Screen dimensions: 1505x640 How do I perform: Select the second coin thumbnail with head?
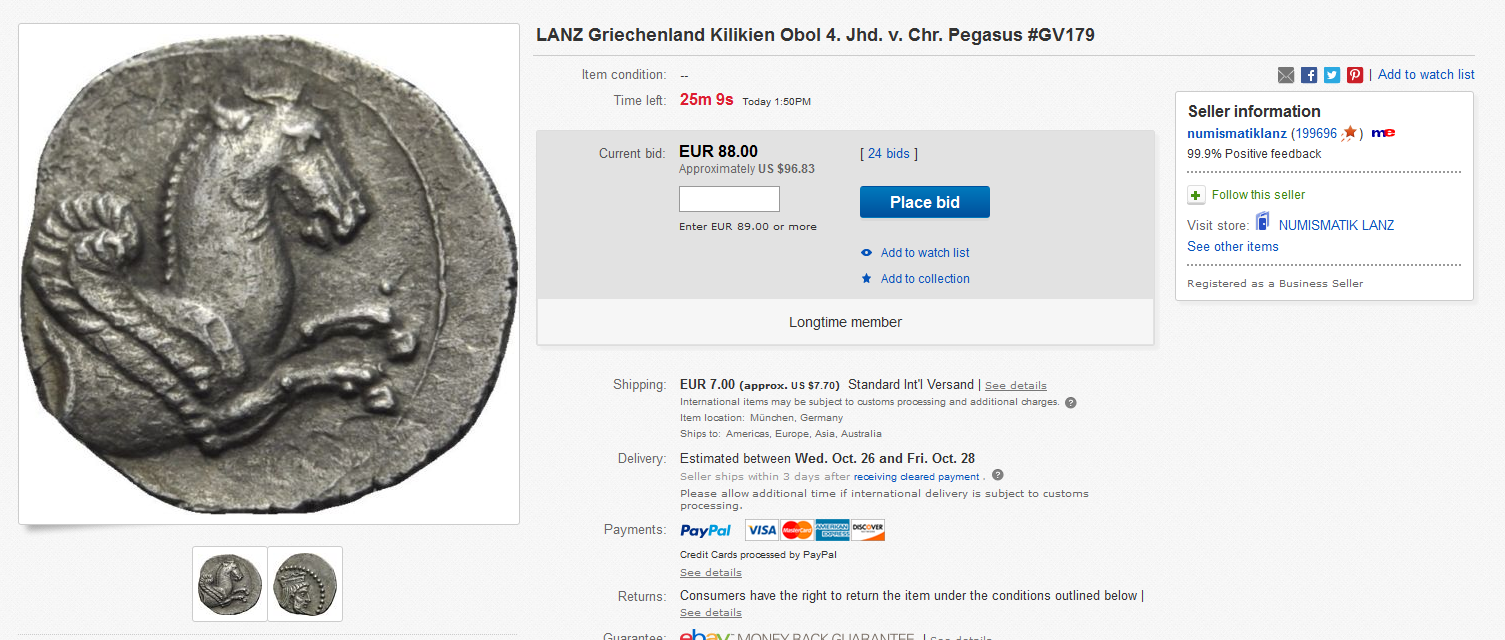point(305,584)
